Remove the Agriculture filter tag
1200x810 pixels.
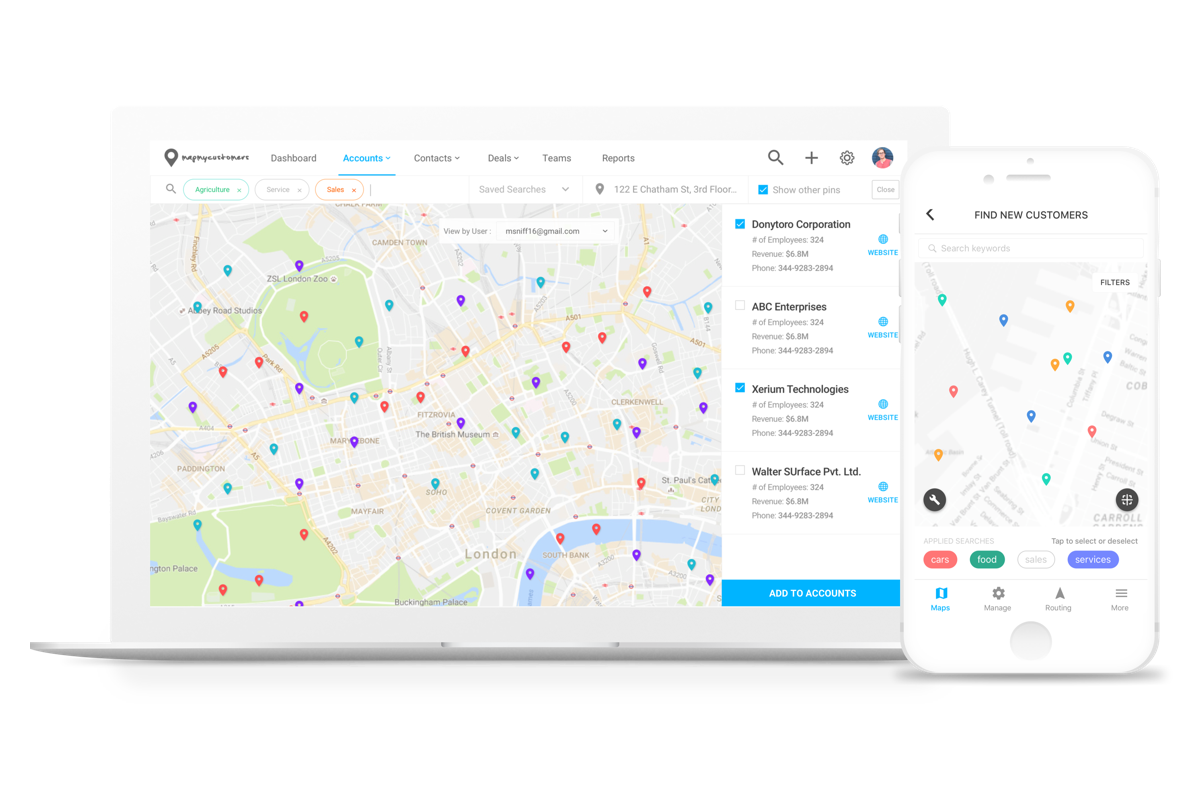point(239,190)
